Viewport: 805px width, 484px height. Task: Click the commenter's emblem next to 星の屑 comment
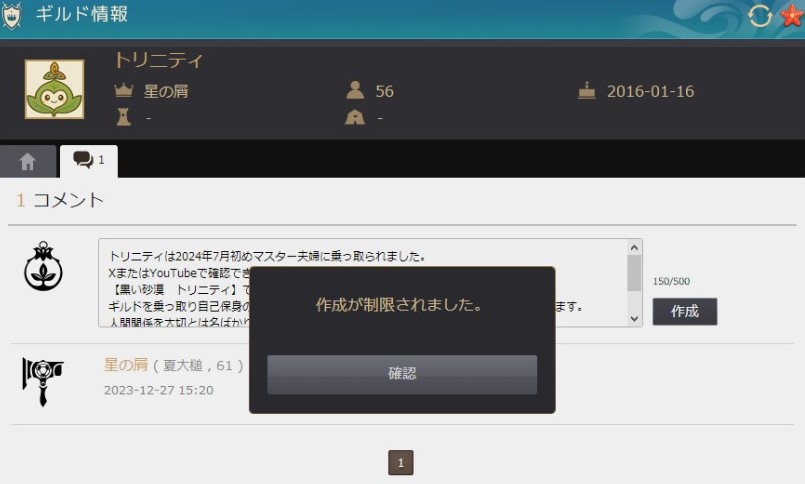point(42,380)
